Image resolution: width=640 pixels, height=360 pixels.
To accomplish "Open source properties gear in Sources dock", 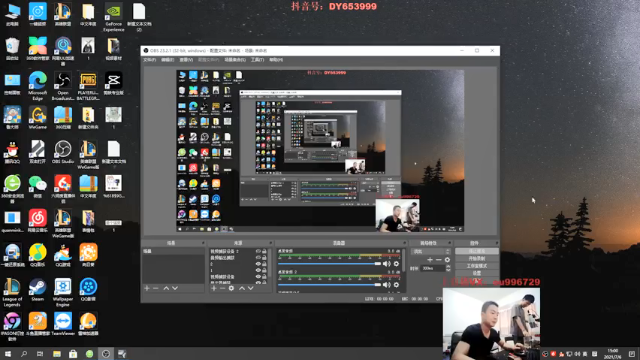I will coord(231,288).
